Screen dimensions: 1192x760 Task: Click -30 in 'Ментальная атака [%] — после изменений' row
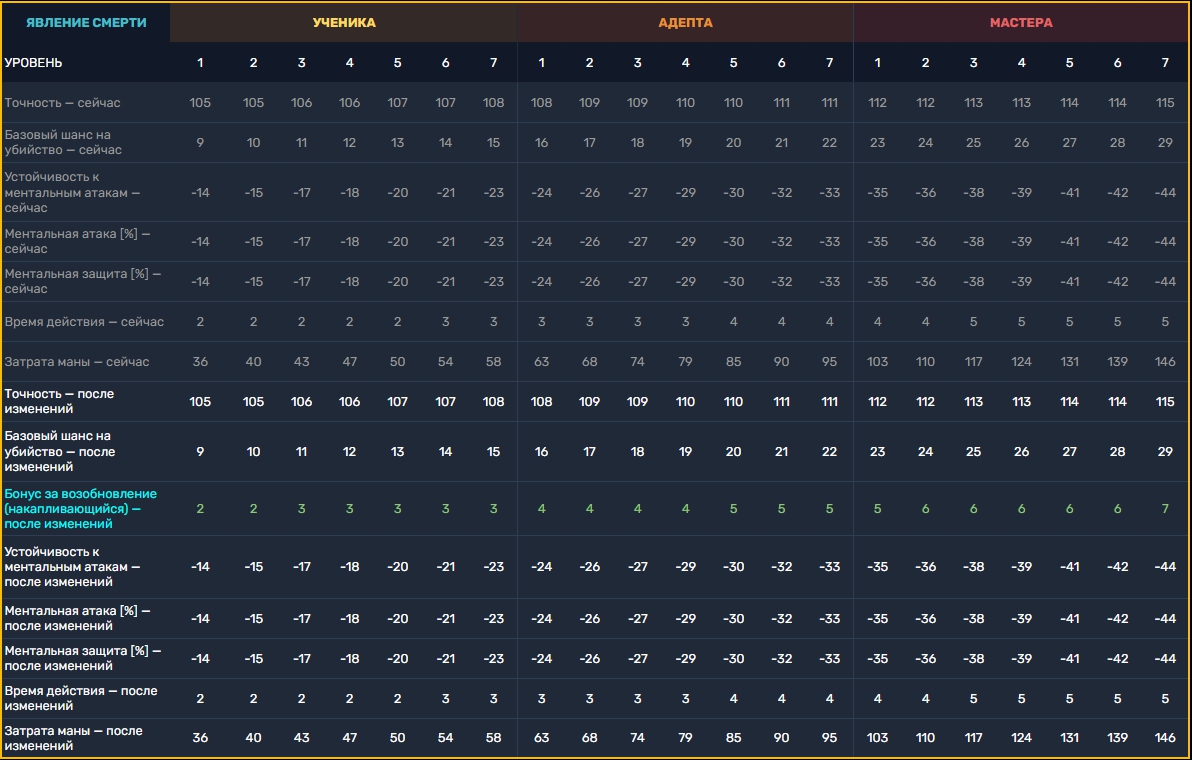733,619
